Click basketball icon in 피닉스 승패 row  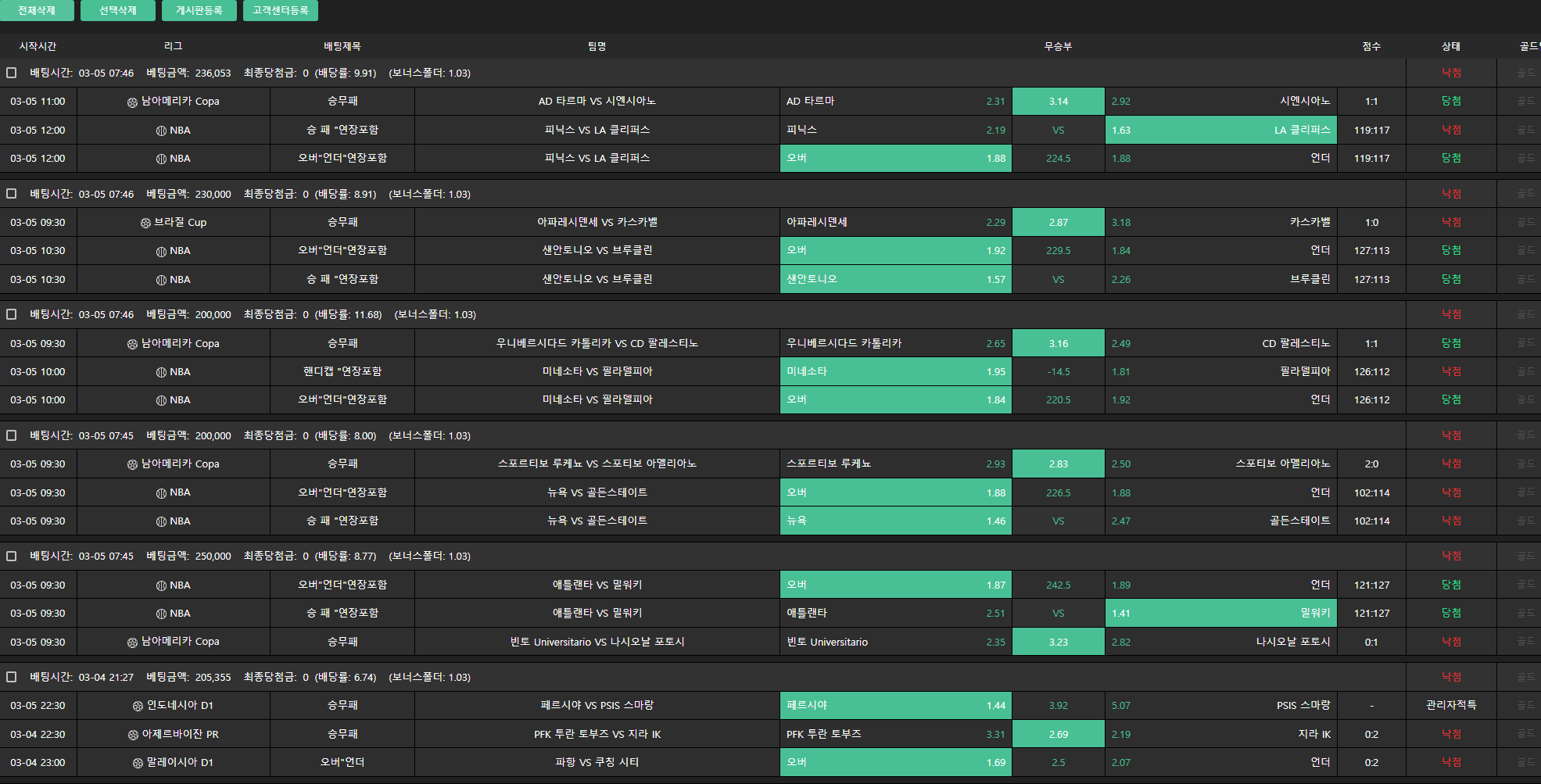point(161,131)
